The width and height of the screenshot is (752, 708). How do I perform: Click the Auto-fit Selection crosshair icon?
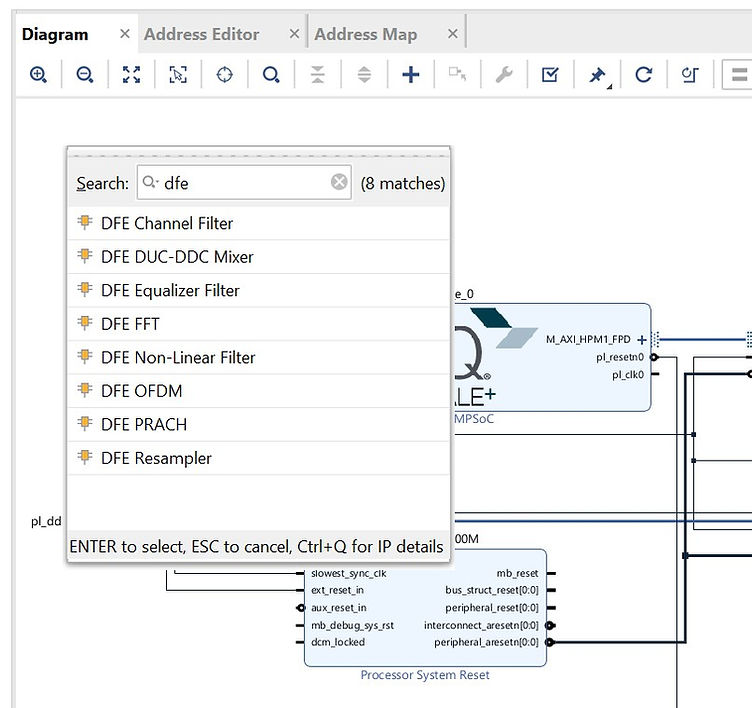coord(224,75)
